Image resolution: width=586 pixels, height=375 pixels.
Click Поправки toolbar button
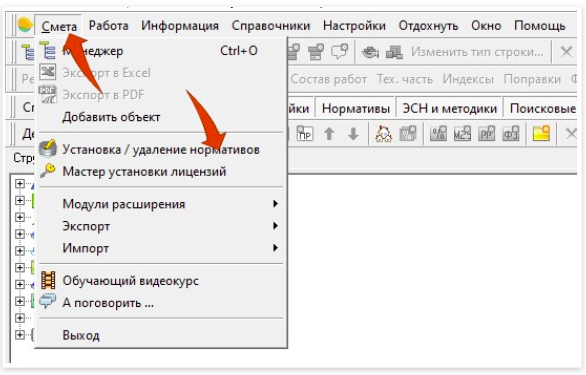[x=532, y=79]
